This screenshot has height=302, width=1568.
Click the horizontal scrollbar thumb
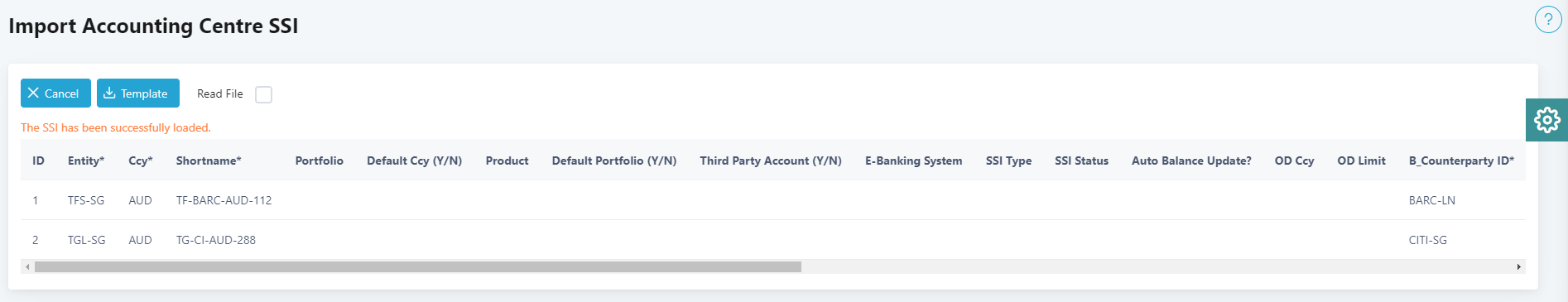(x=418, y=267)
